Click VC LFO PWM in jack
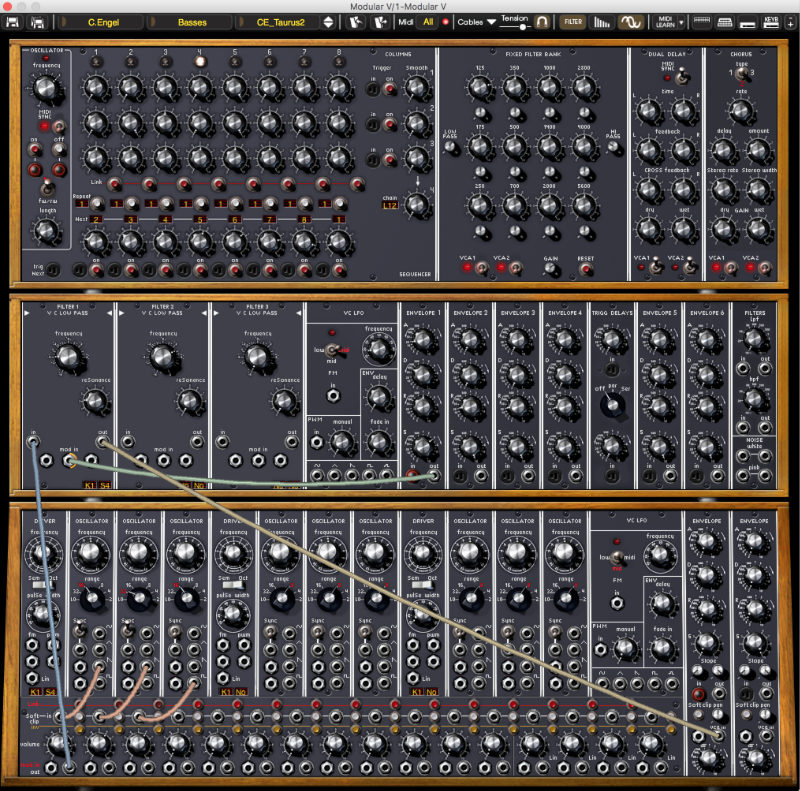800x791 pixels. tap(316, 442)
